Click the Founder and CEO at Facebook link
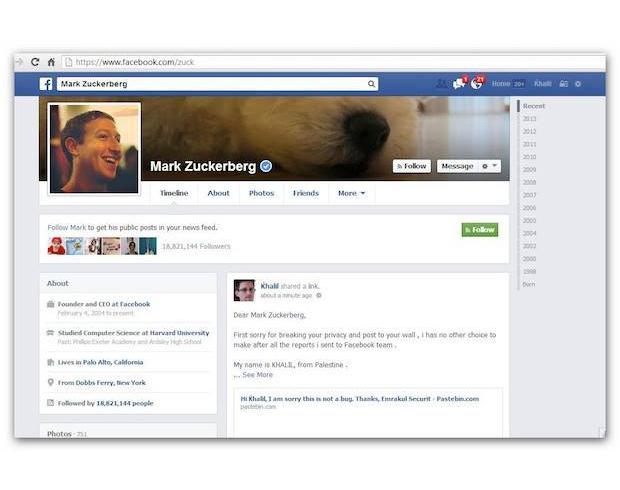 (x=104, y=304)
